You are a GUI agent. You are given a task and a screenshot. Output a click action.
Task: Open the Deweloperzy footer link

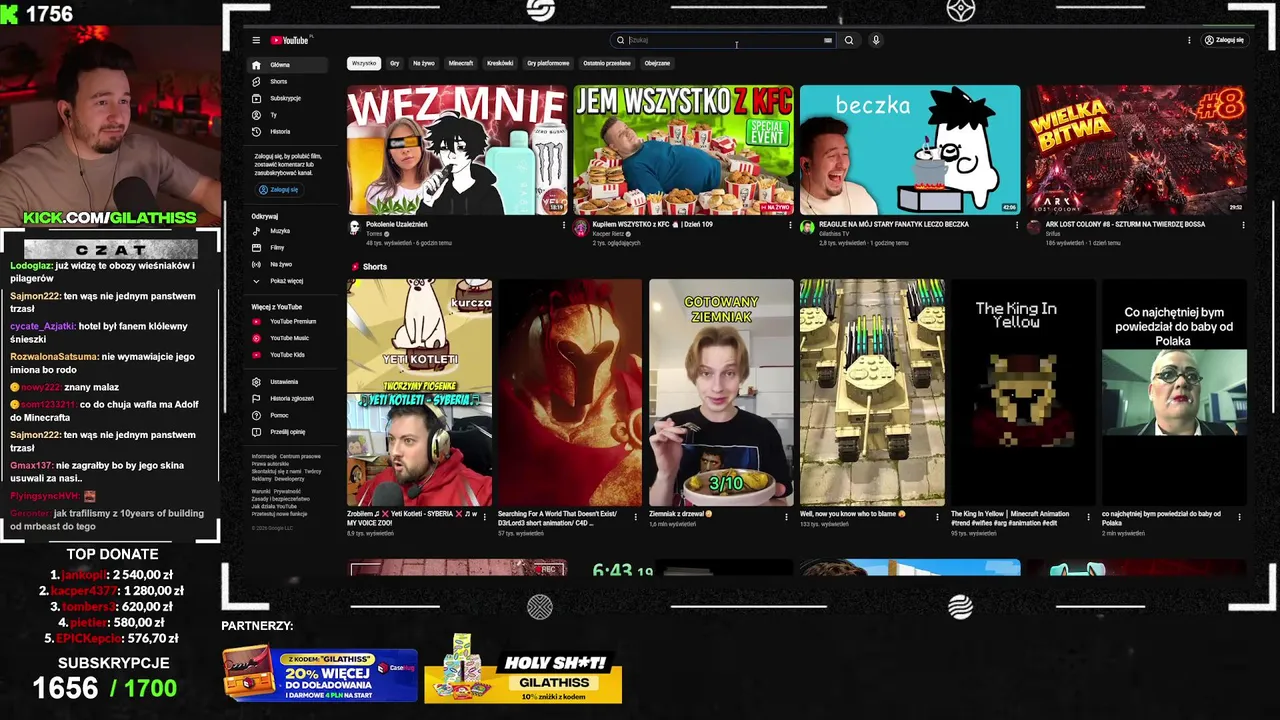click(x=289, y=479)
